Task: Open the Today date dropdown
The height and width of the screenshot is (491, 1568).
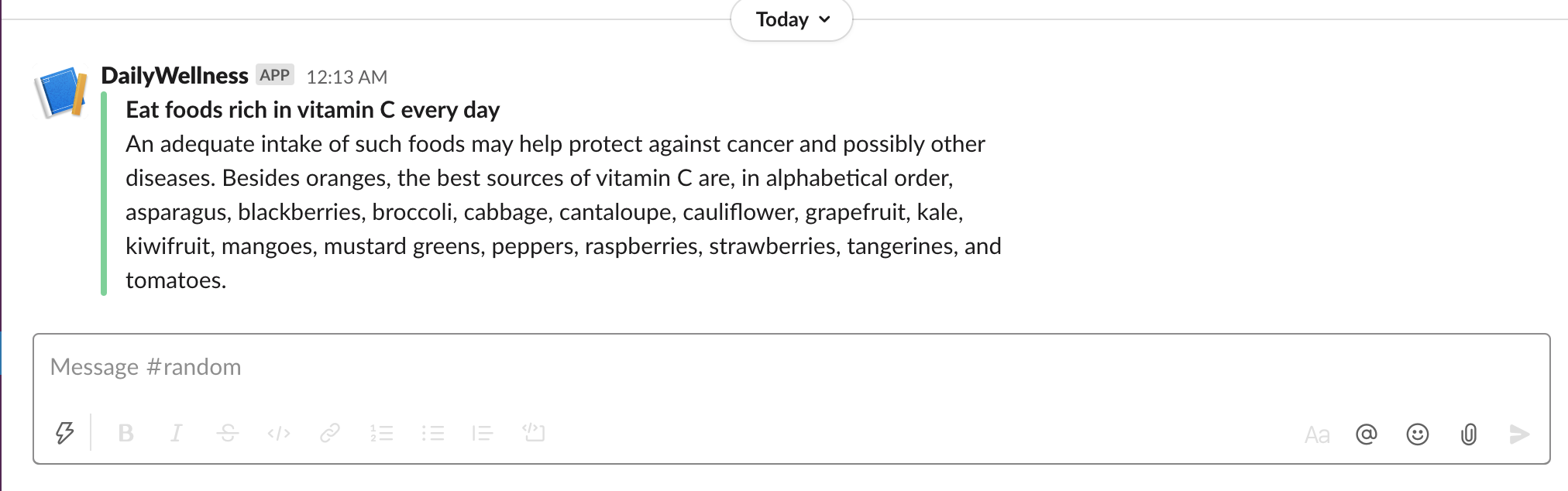Action: point(792,19)
